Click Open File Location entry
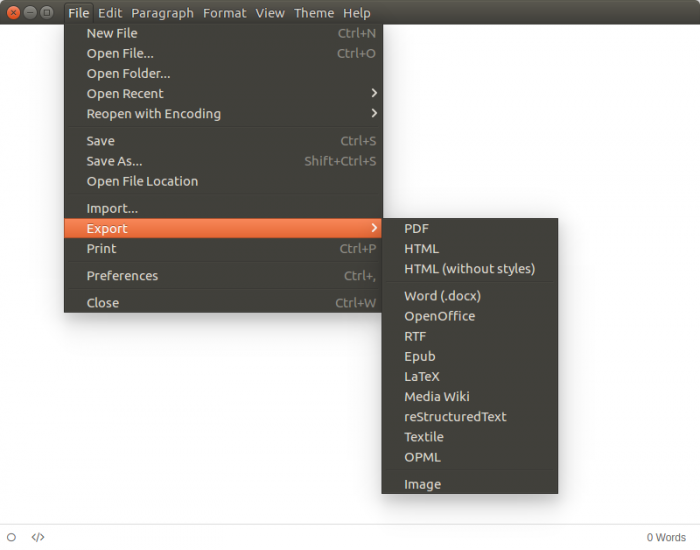 point(142,181)
